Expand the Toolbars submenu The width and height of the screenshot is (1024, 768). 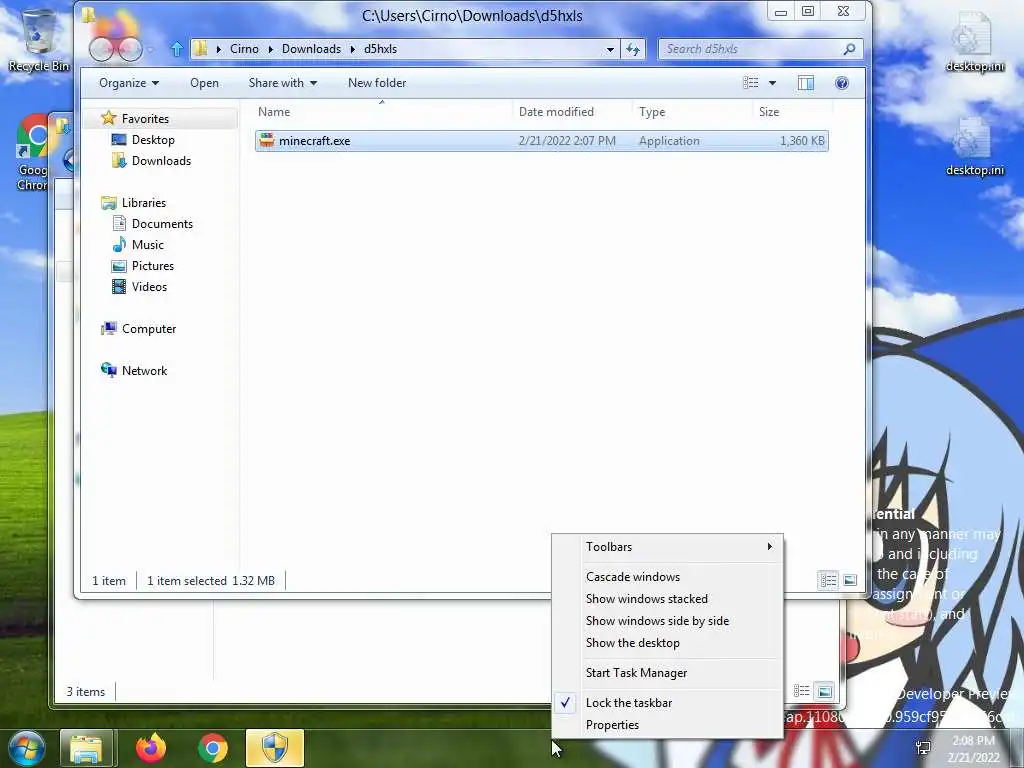click(667, 547)
